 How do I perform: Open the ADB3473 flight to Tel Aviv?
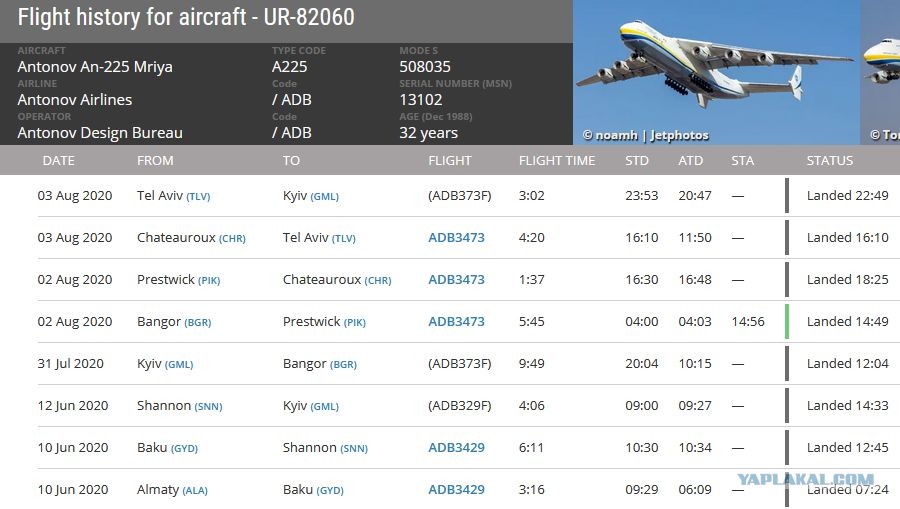coord(456,238)
